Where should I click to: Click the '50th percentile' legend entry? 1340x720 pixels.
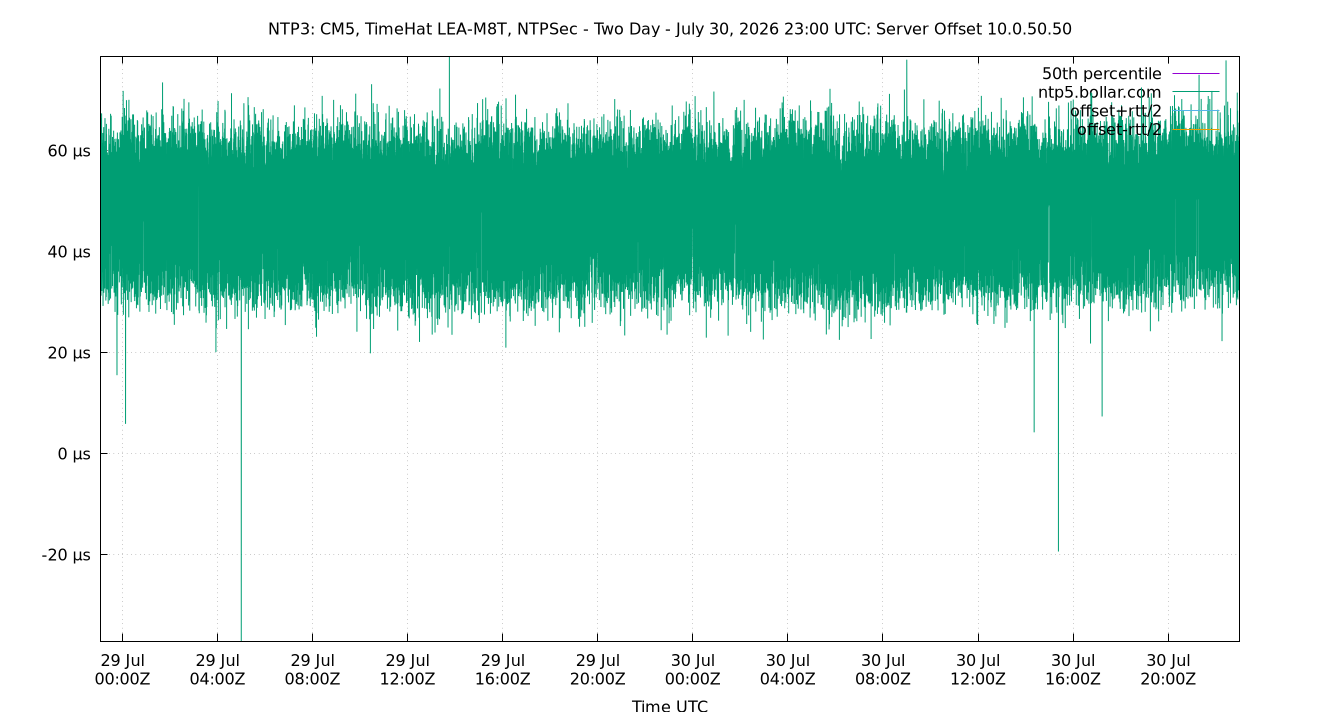[x=1101, y=74]
